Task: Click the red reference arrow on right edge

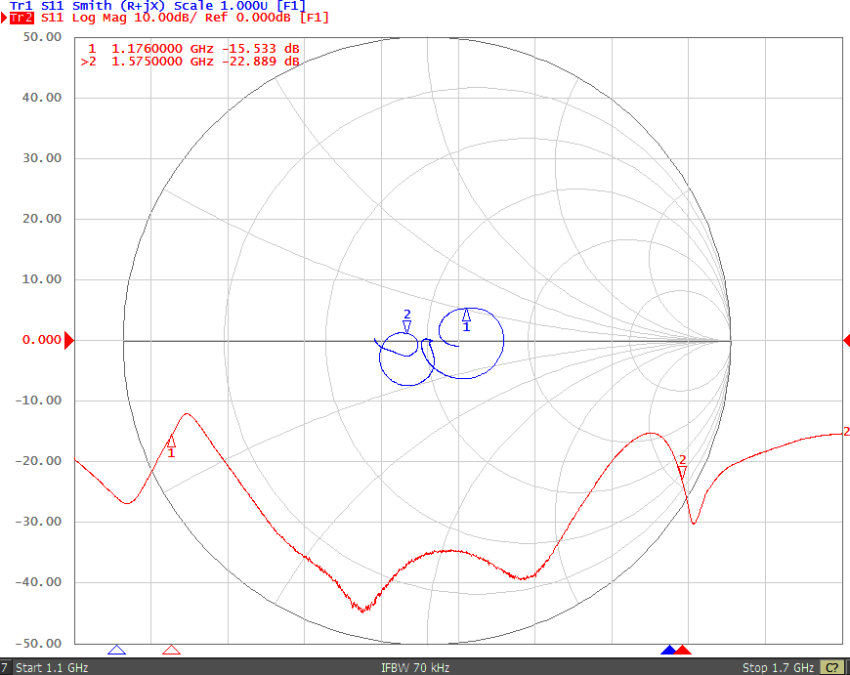Action: 846,340
